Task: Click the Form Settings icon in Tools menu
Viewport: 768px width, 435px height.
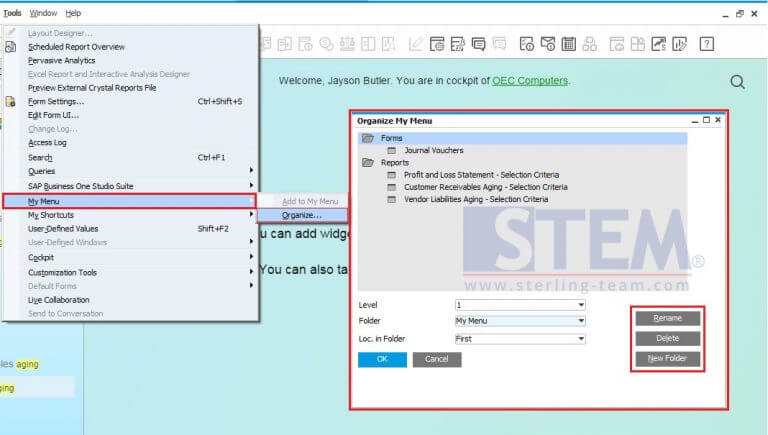Action: pos(11,102)
